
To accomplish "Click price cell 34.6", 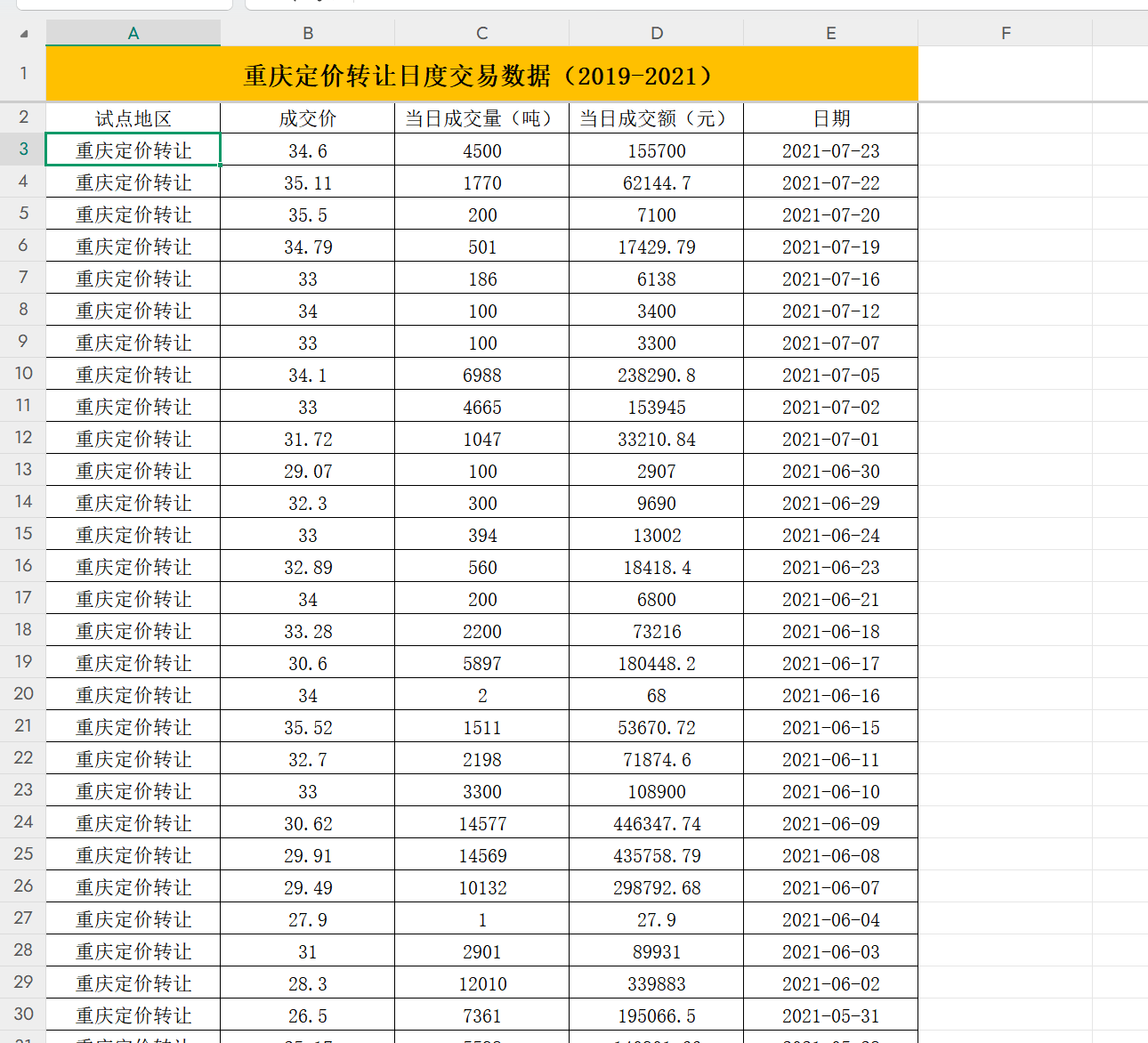I will 308,150.
